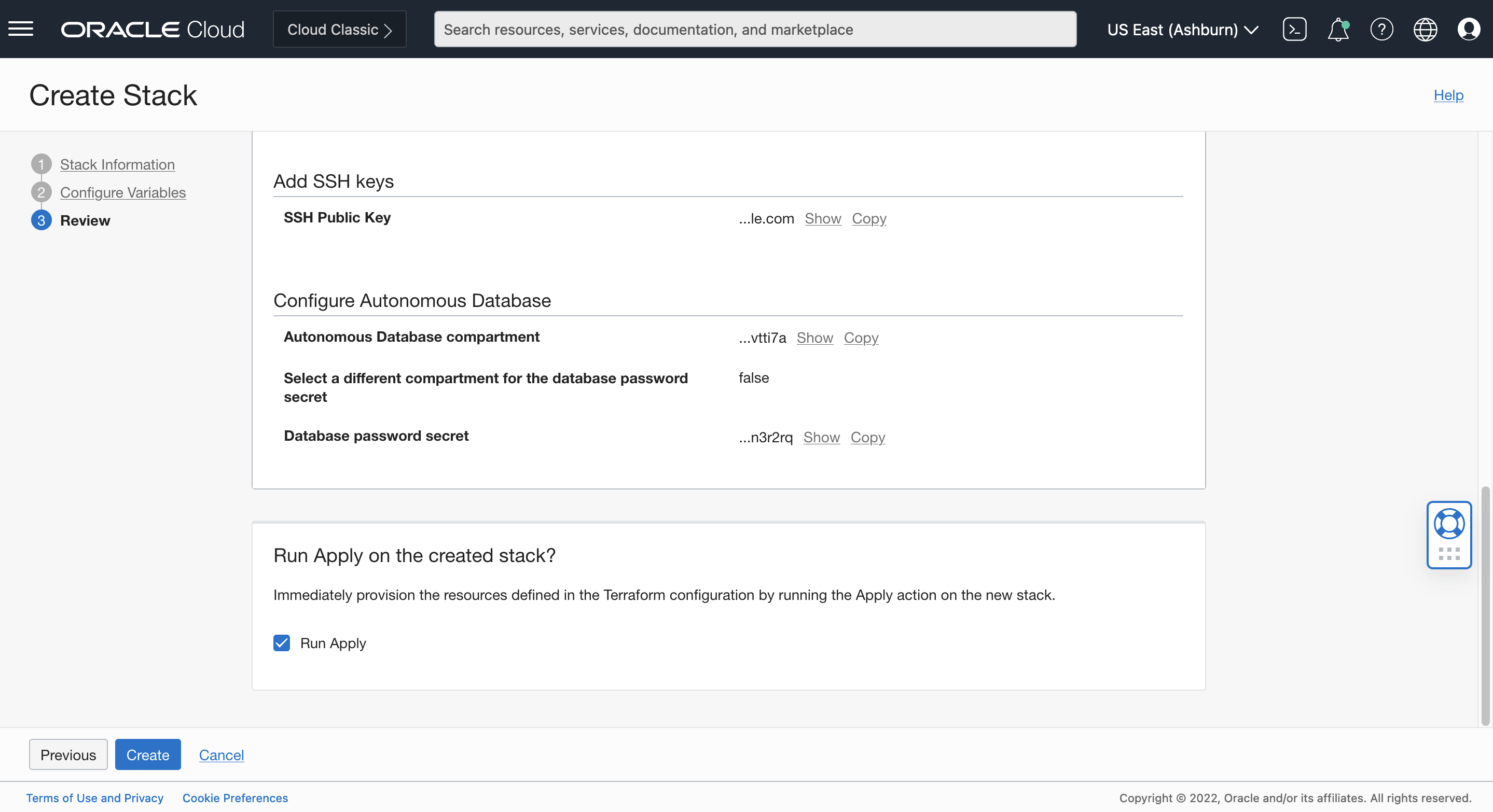
Task: Open the Cloud Classic menu
Action: (339, 29)
